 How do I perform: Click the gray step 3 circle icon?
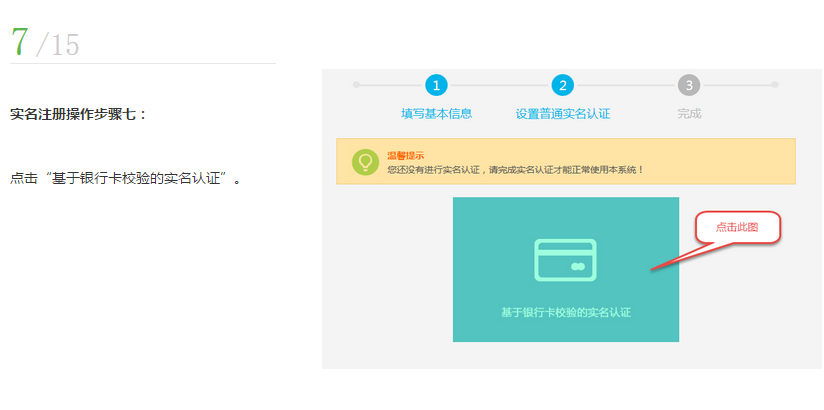689,85
